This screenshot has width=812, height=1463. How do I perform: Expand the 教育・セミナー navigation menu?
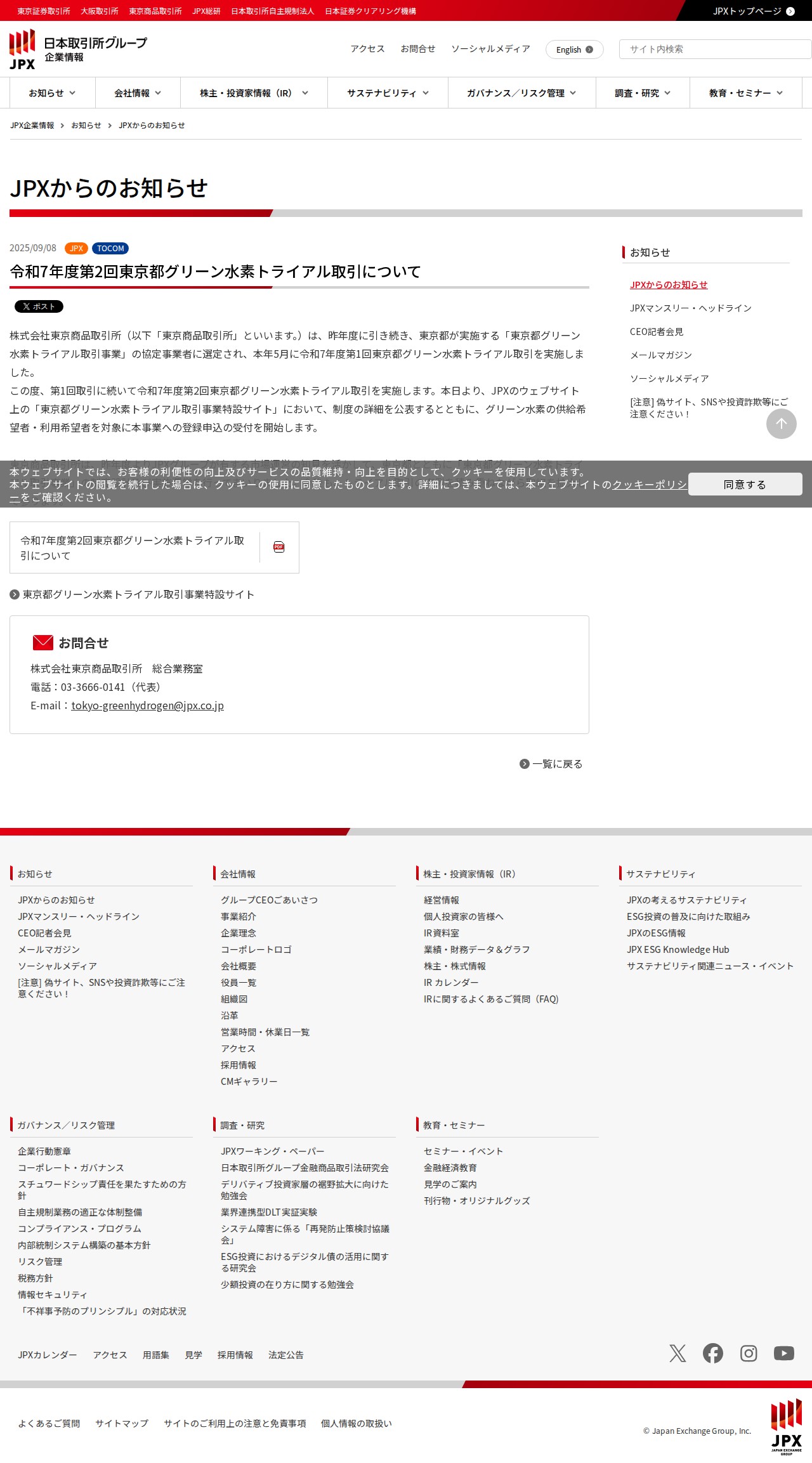click(x=746, y=93)
